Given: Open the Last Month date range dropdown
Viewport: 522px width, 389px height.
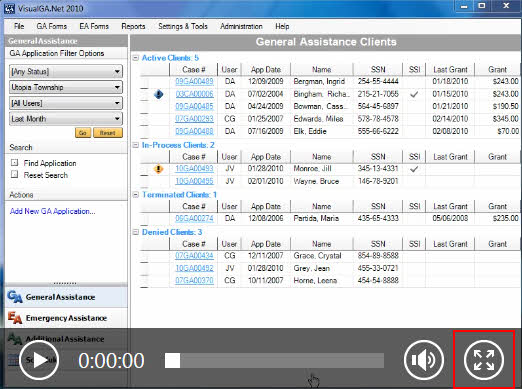Looking at the screenshot, I should [x=66, y=119].
